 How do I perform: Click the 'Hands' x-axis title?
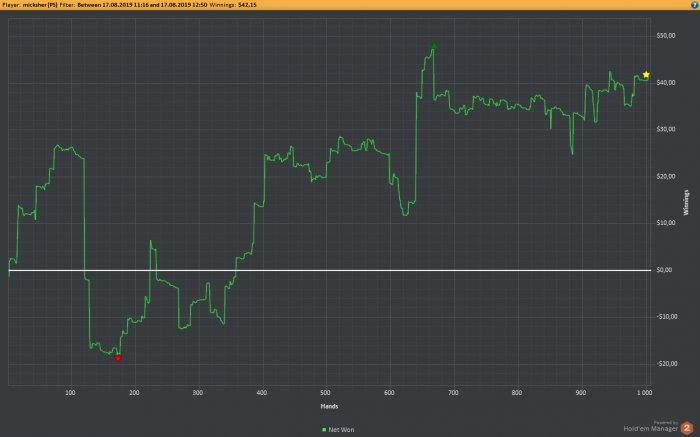point(329,406)
